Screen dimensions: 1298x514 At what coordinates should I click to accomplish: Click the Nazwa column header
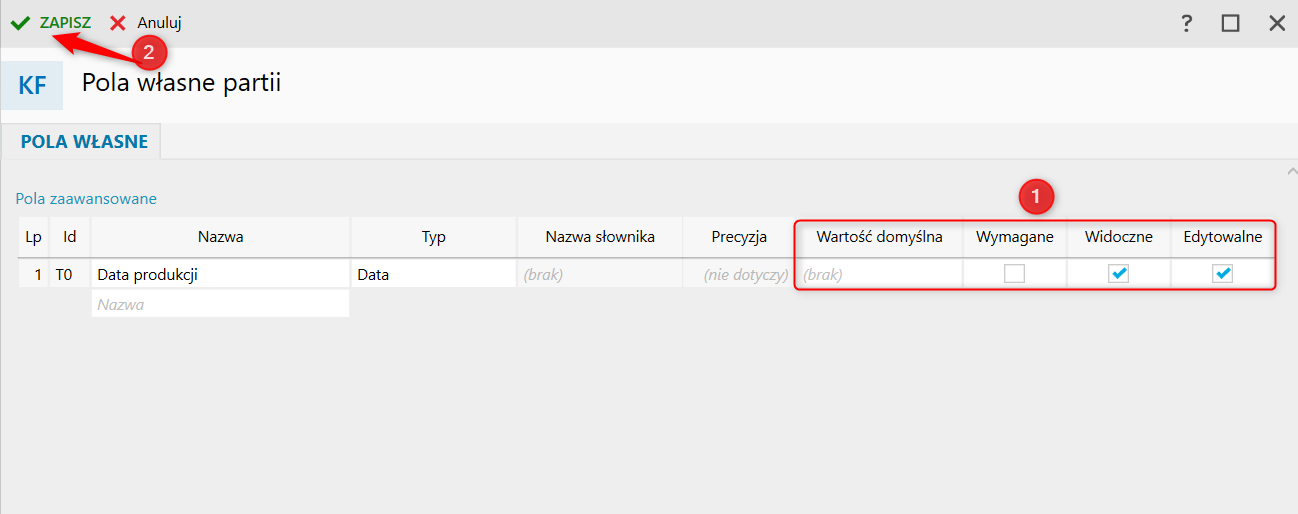coord(220,237)
